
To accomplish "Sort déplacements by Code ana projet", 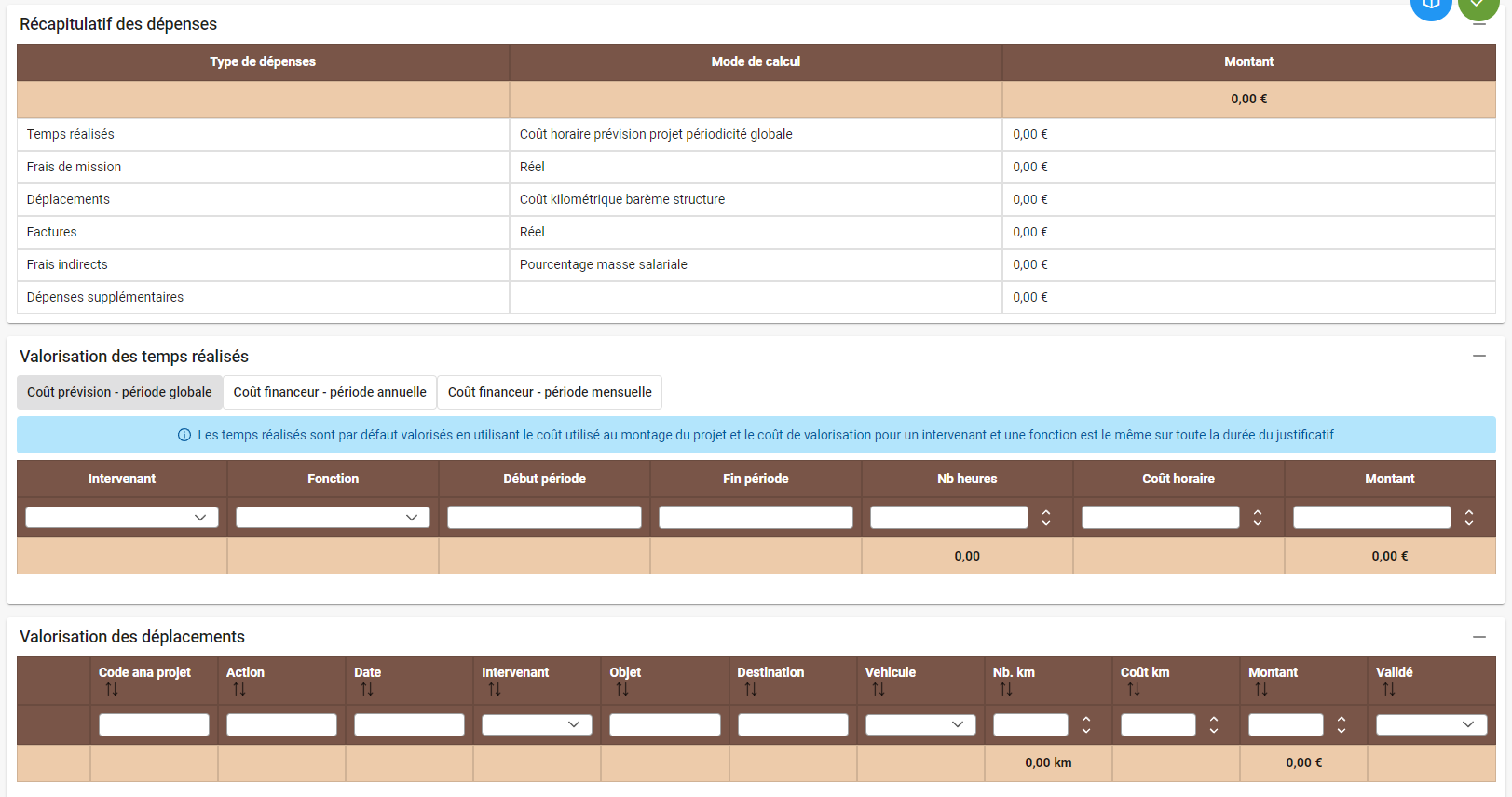I will 112,690.
